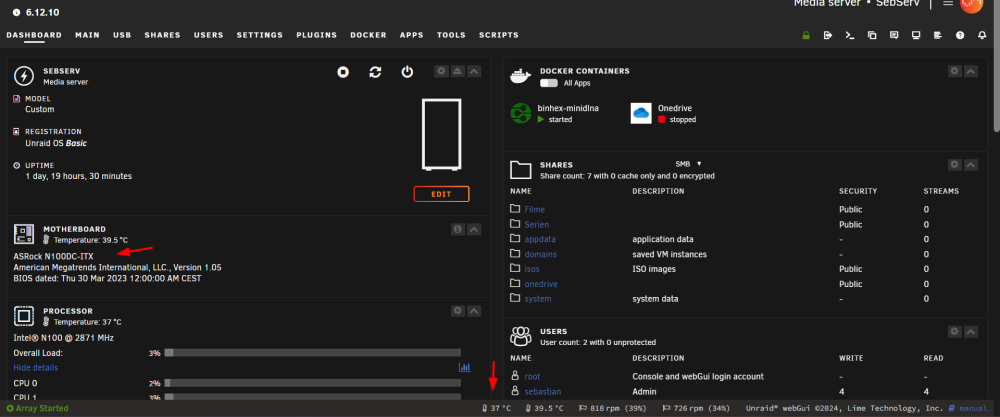
Task: Click the case model thumbnail
Action: [441, 134]
